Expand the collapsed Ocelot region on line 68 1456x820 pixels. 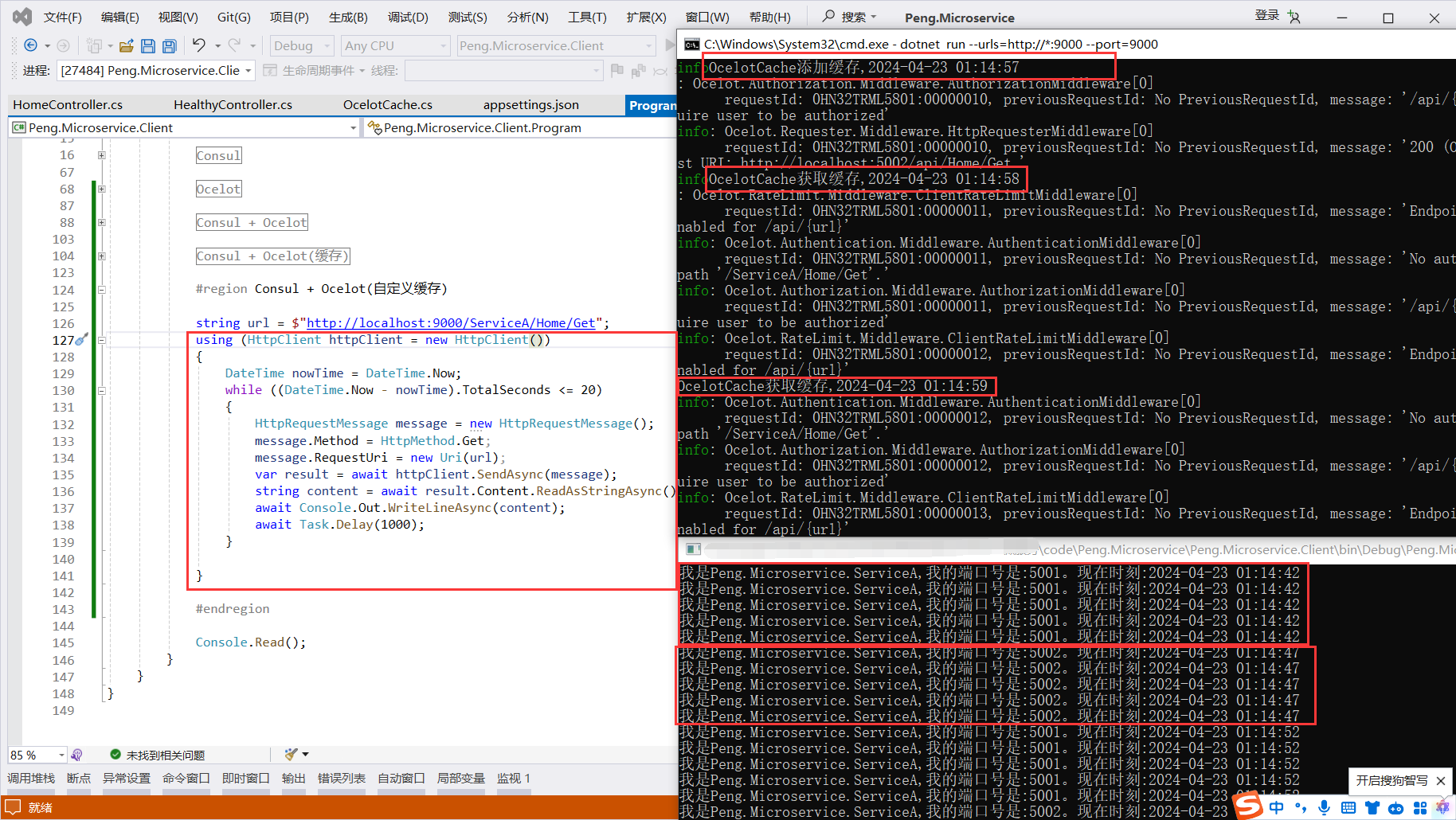tap(102, 189)
